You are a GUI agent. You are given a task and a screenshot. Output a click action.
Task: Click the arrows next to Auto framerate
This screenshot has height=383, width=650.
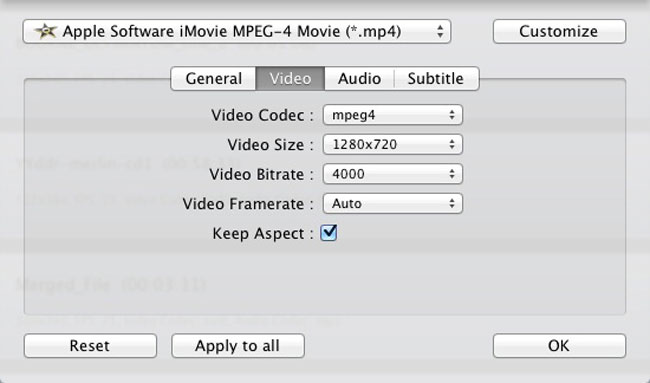(452, 204)
